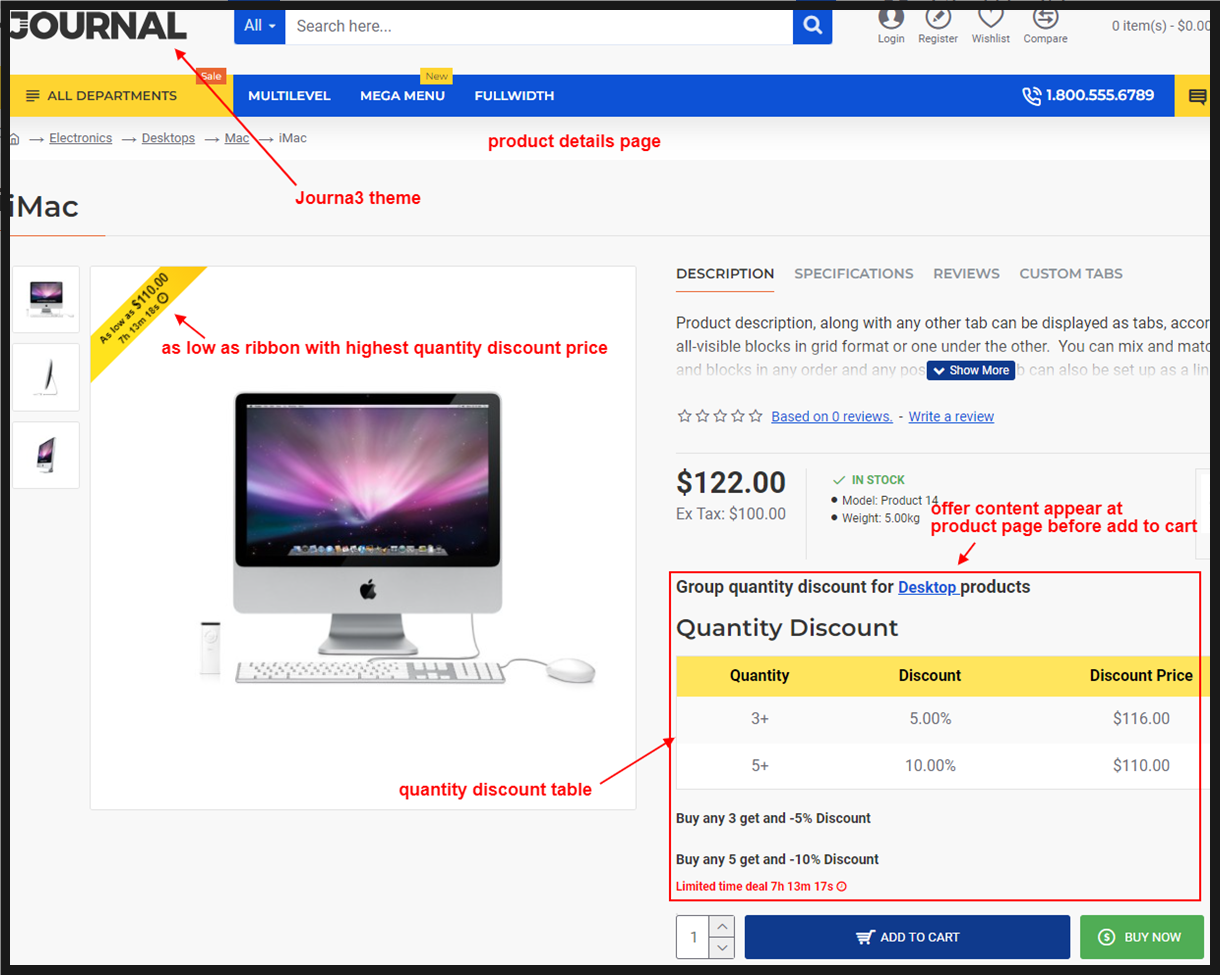
Task: Open the Login account icon
Action: tap(891, 17)
